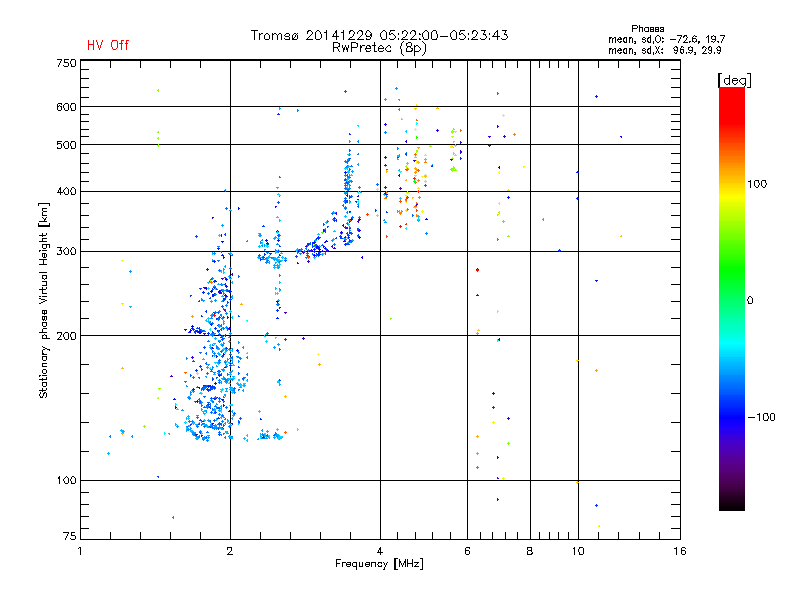Click the 'Phases' heading text
The image size is (800, 600).
[x=647, y=29]
